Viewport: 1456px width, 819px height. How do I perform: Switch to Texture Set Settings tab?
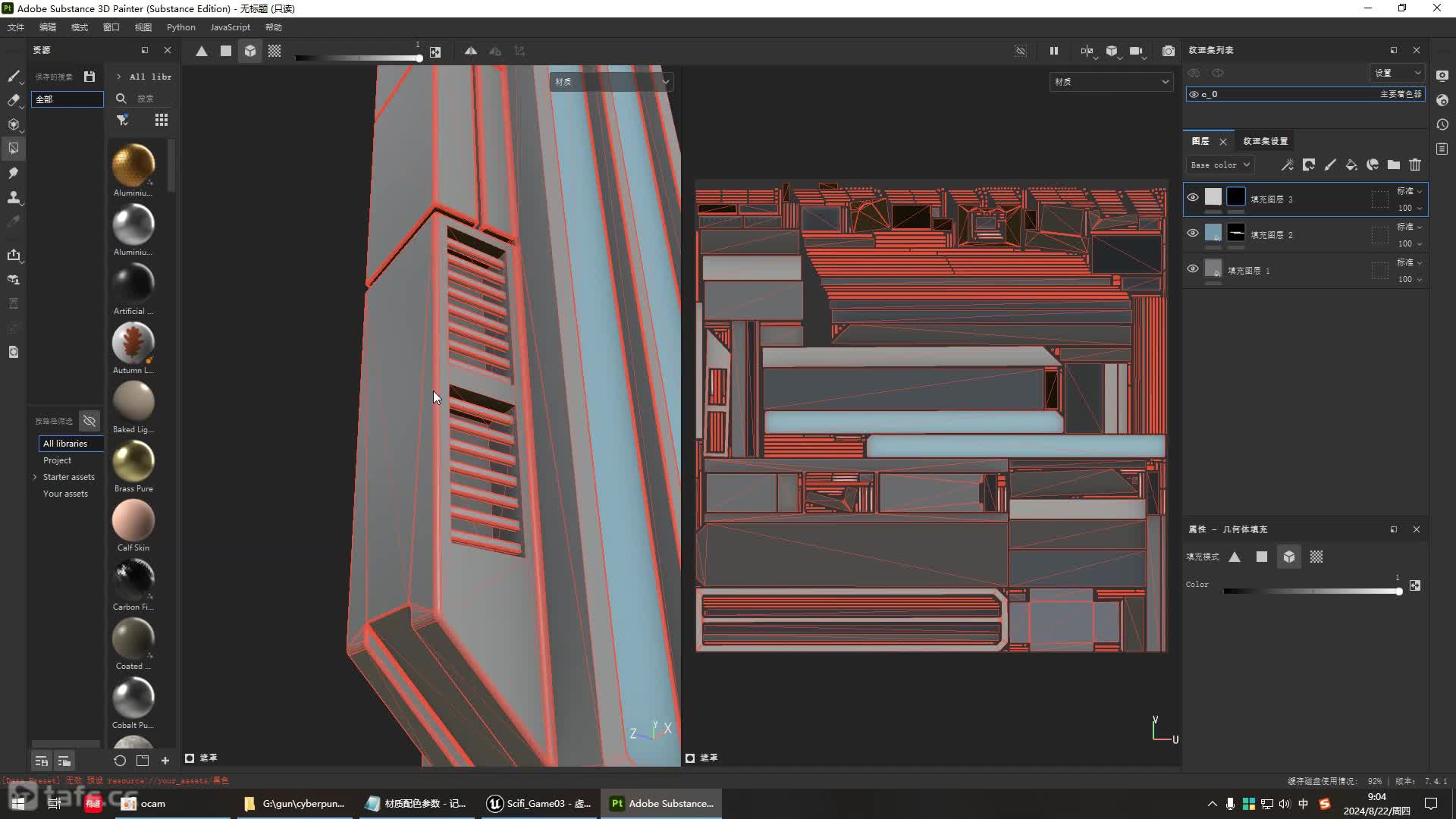(x=1265, y=141)
